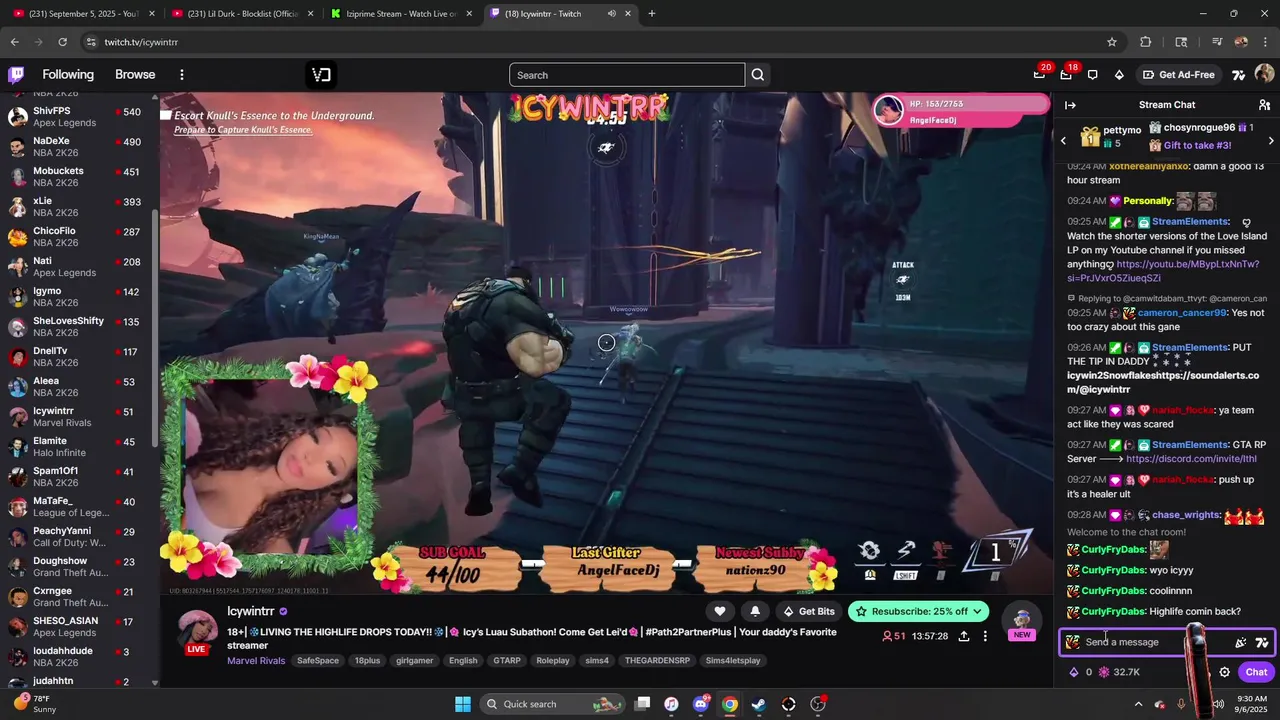Open the YouTube link in the StreamElements message

(x=1165, y=271)
